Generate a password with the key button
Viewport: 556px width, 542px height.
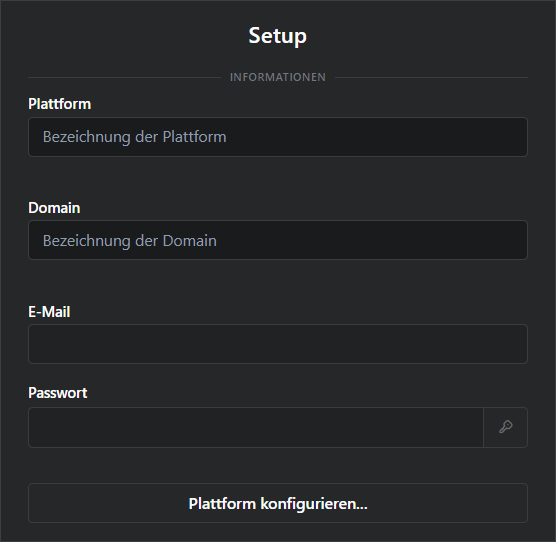[506, 427]
